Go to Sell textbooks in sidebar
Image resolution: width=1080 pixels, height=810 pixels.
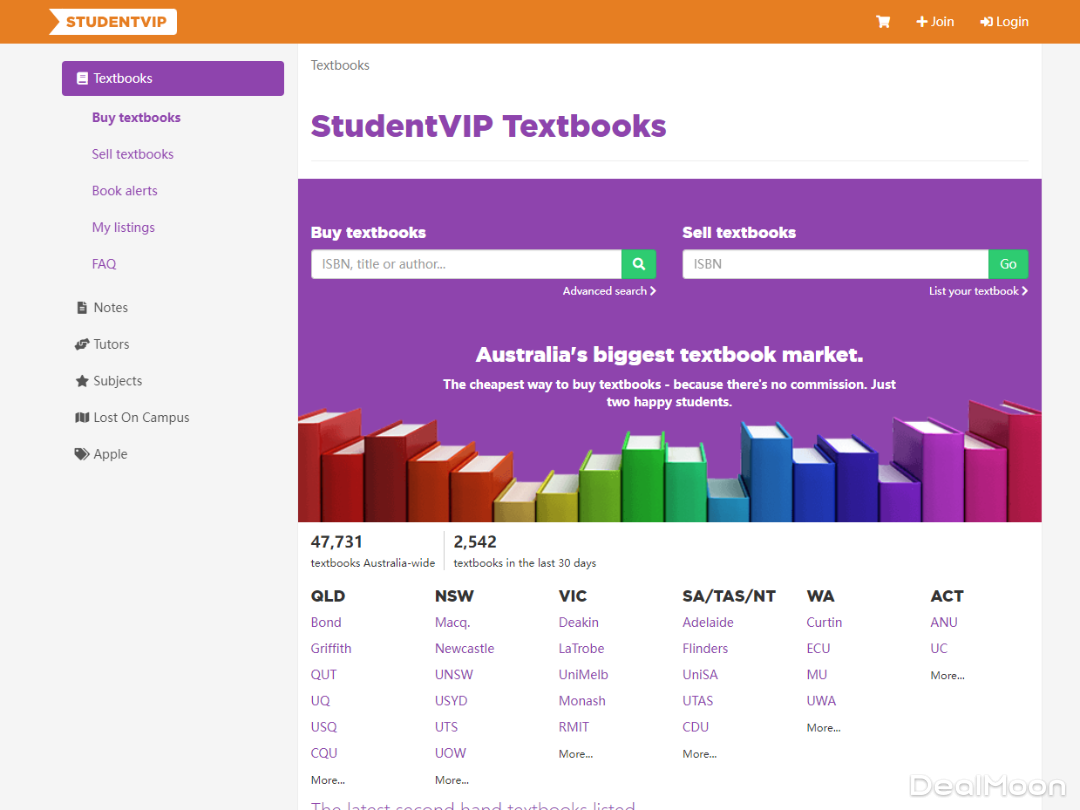(x=133, y=154)
